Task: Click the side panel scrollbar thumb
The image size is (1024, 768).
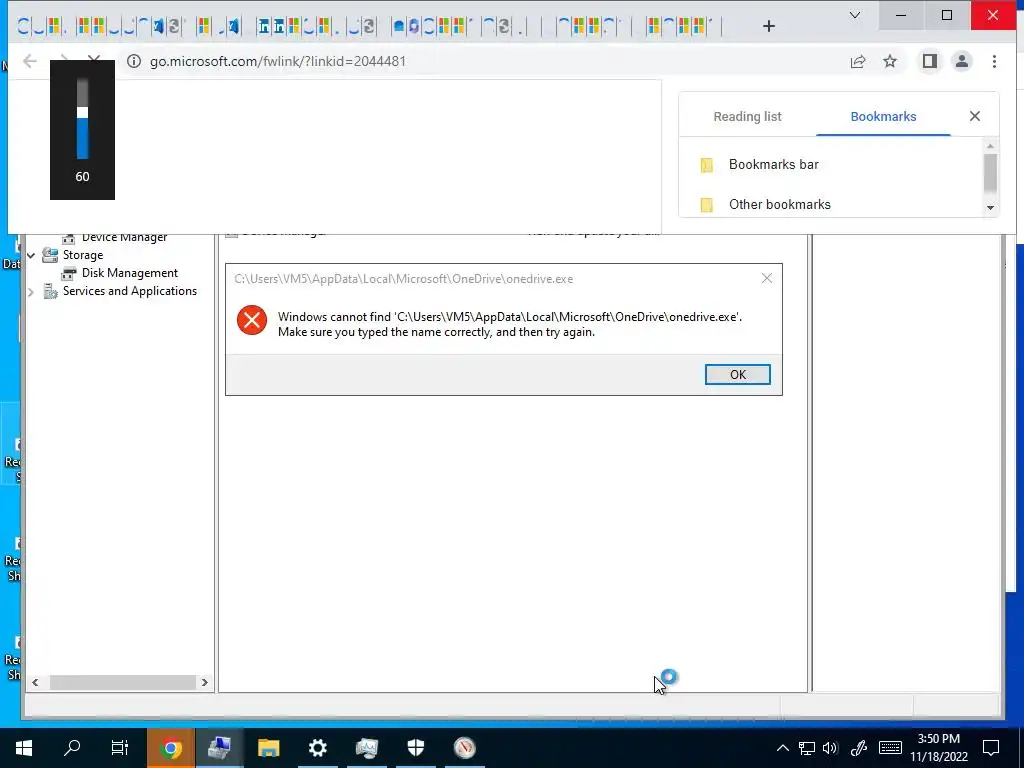Action: point(990,172)
